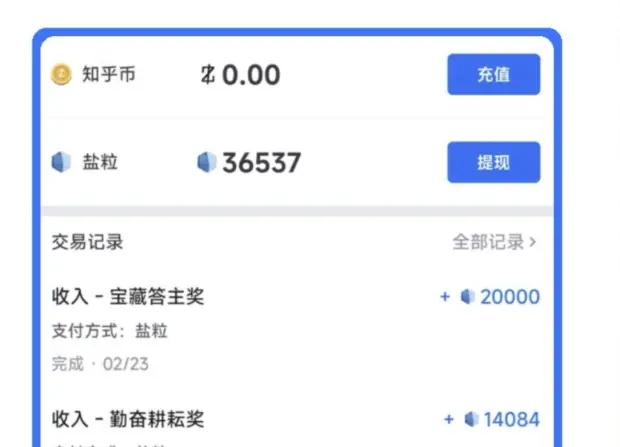Click the gold 知乎币 coin icon
This screenshot has width=620, height=447.
tap(62, 75)
